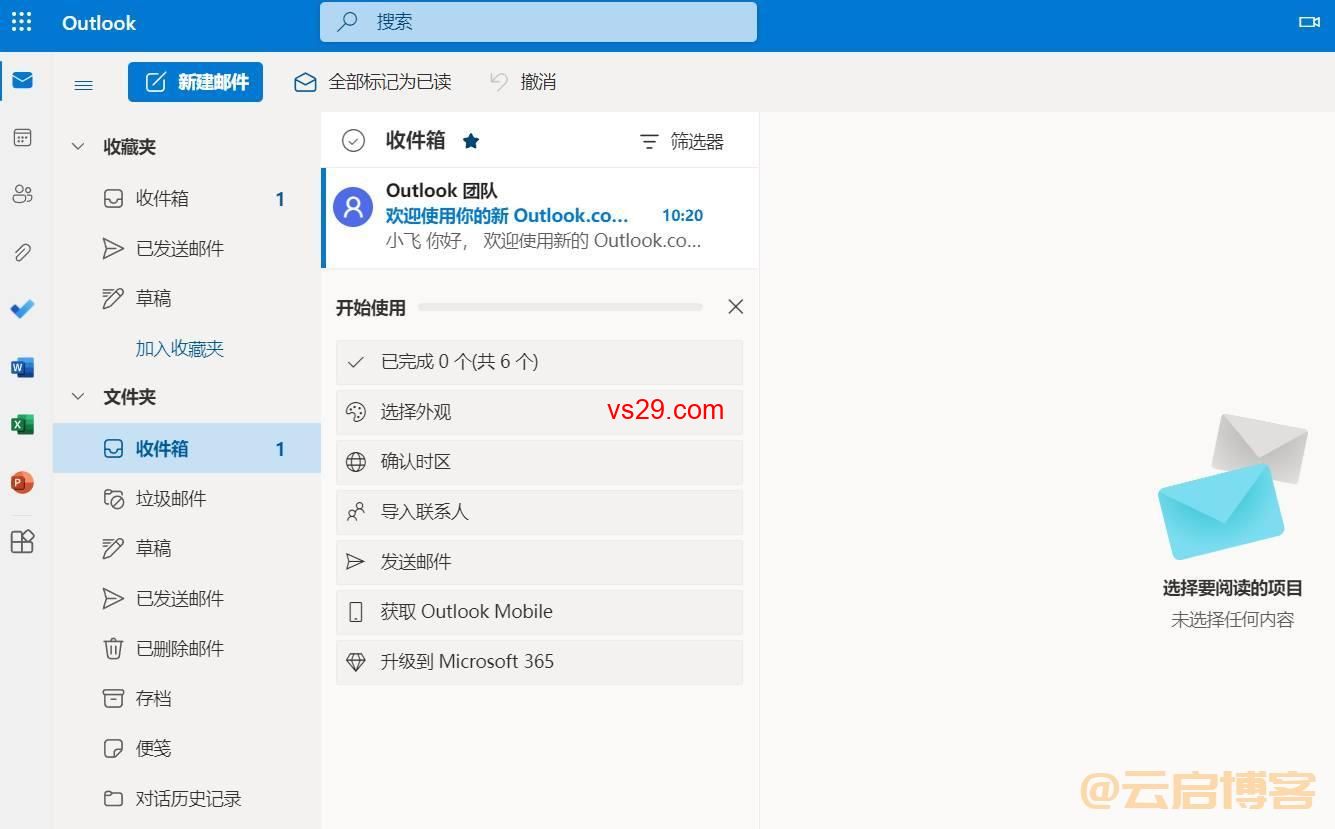The image size is (1335, 829).
Task: Toggle the select-all circle checkbox
Action: click(353, 141)
